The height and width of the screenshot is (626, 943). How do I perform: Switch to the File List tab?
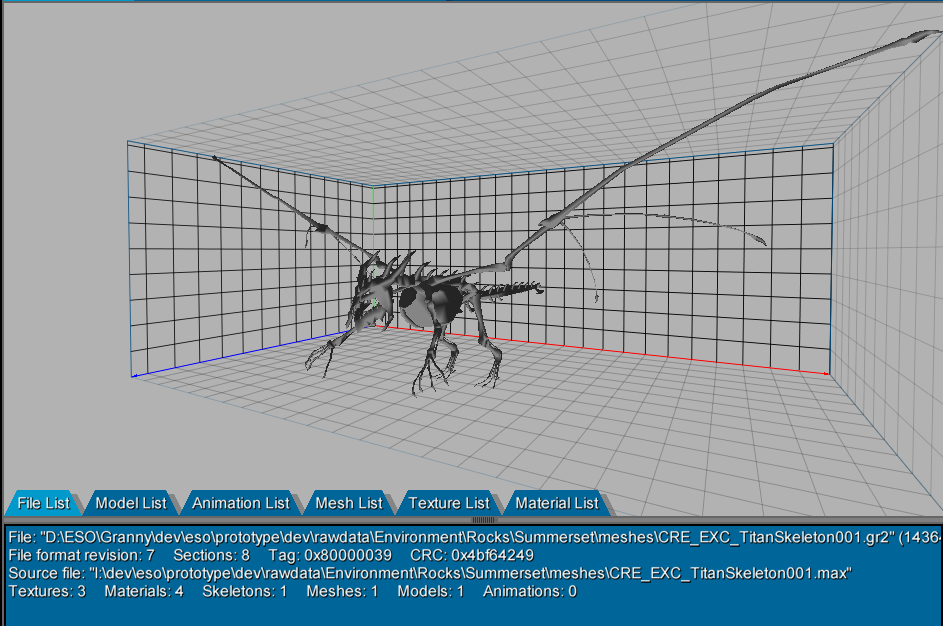[x=43, y=503]
